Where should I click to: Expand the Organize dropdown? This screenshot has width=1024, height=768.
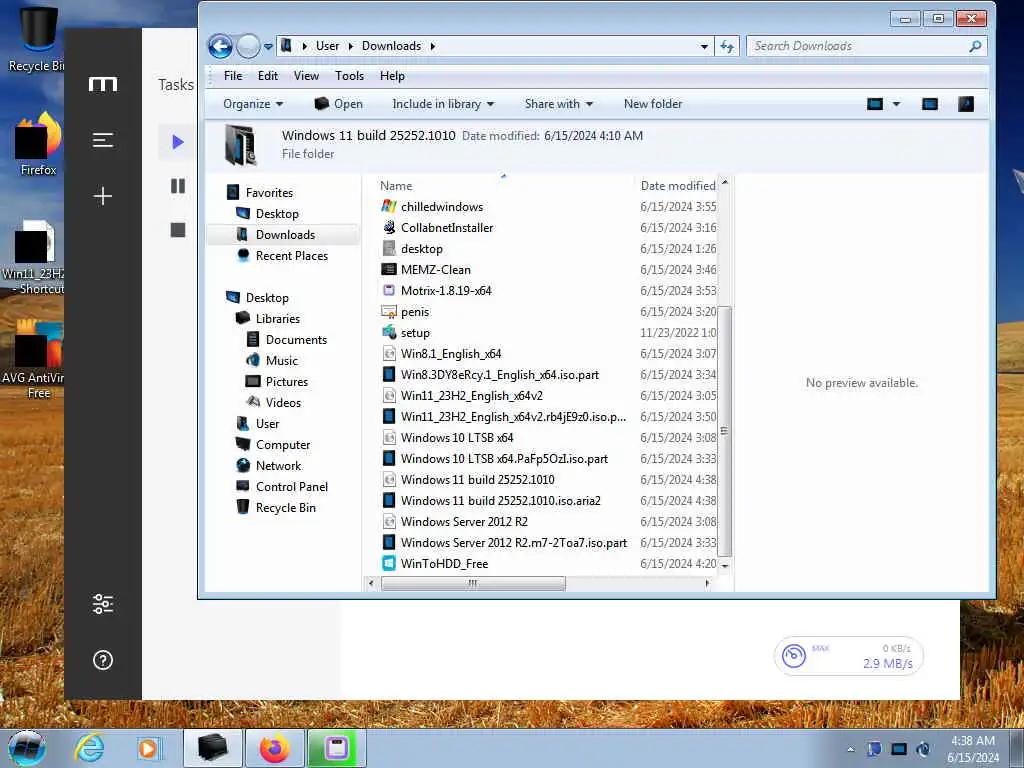click(253, 104)
